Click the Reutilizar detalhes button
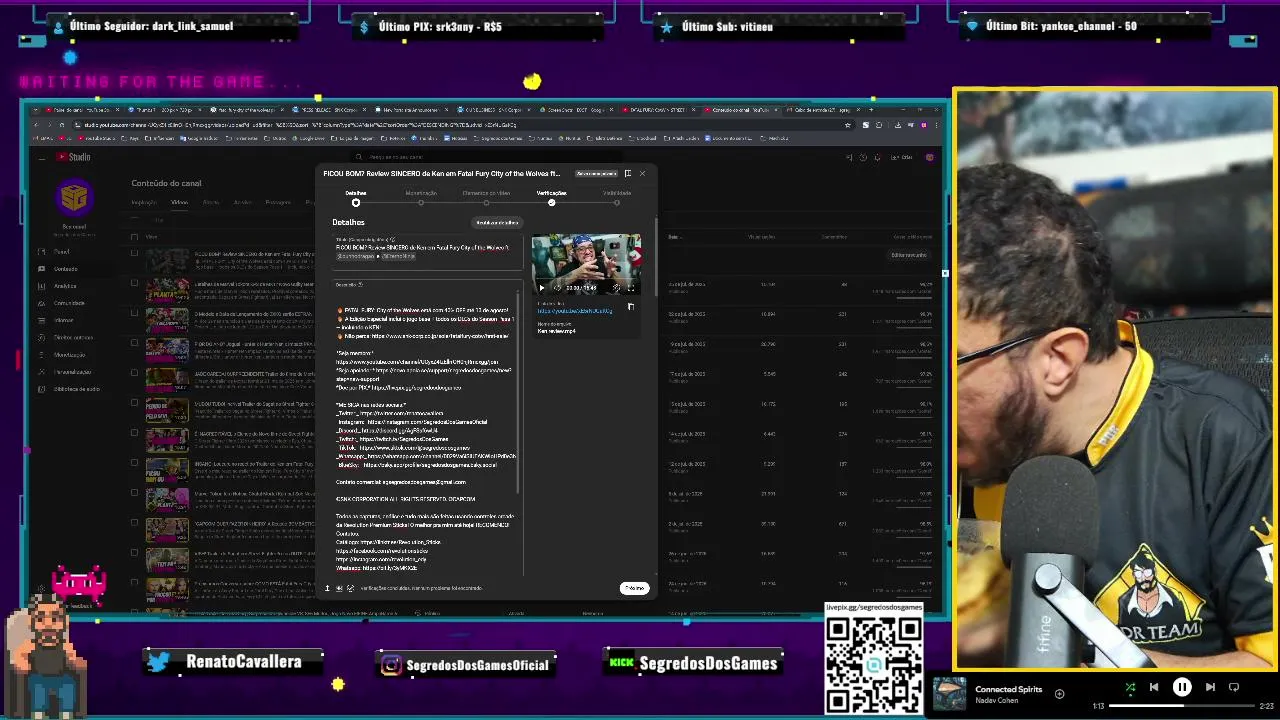 pos(497,222)
